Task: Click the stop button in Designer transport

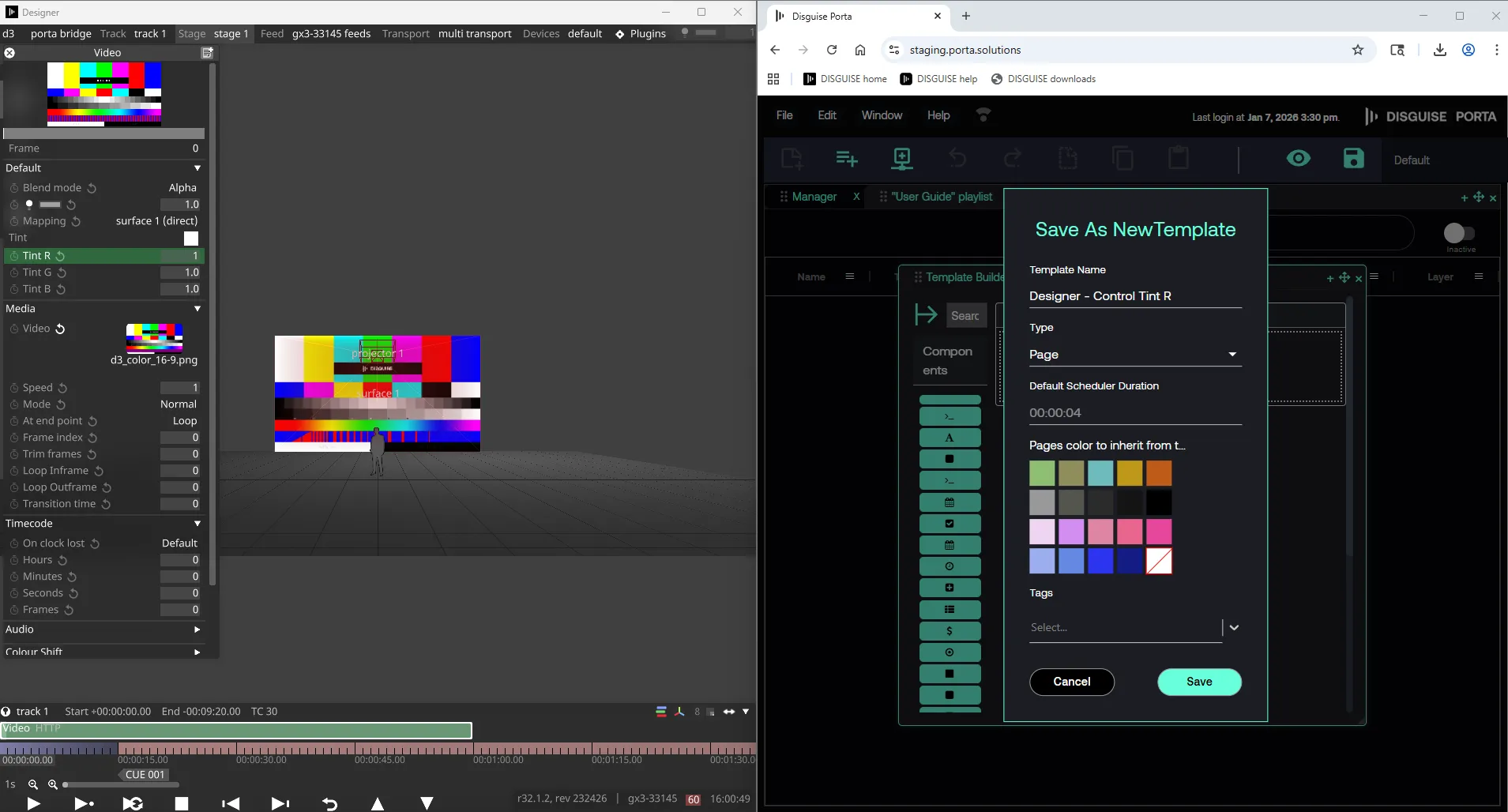Action: (x=182, y=803)
